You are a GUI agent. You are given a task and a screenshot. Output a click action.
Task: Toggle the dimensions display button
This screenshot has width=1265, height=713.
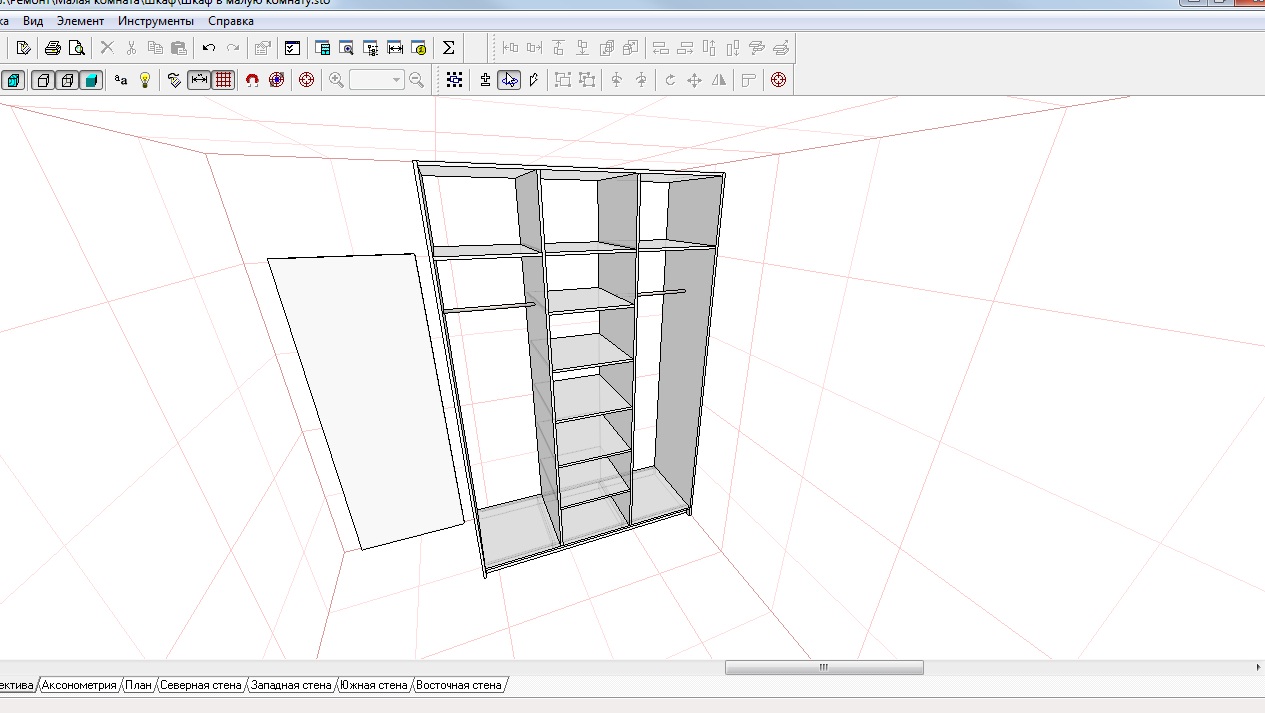(199, 80)
